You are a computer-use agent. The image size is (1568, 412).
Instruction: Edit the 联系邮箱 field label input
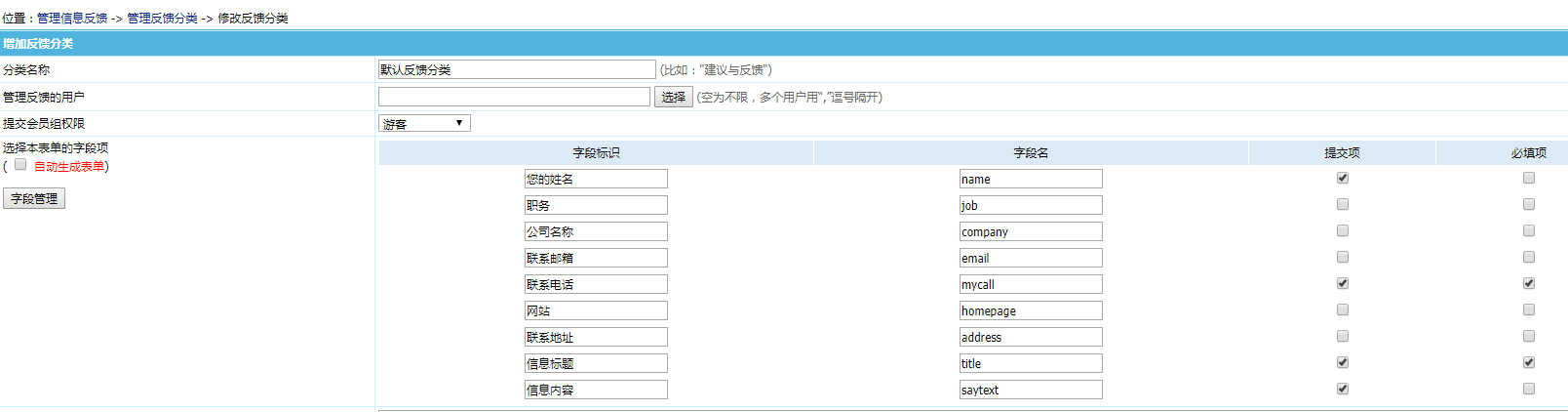coord(596,258)
